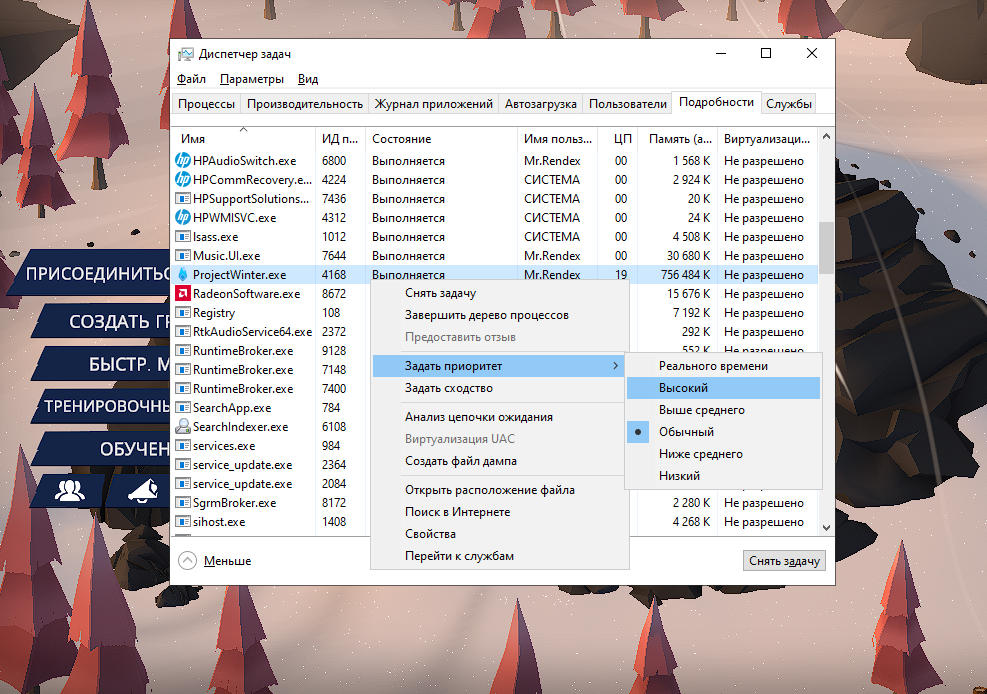Set priority to Реального времени
Viewport: 987px width, 694px height.
point(724,366)
